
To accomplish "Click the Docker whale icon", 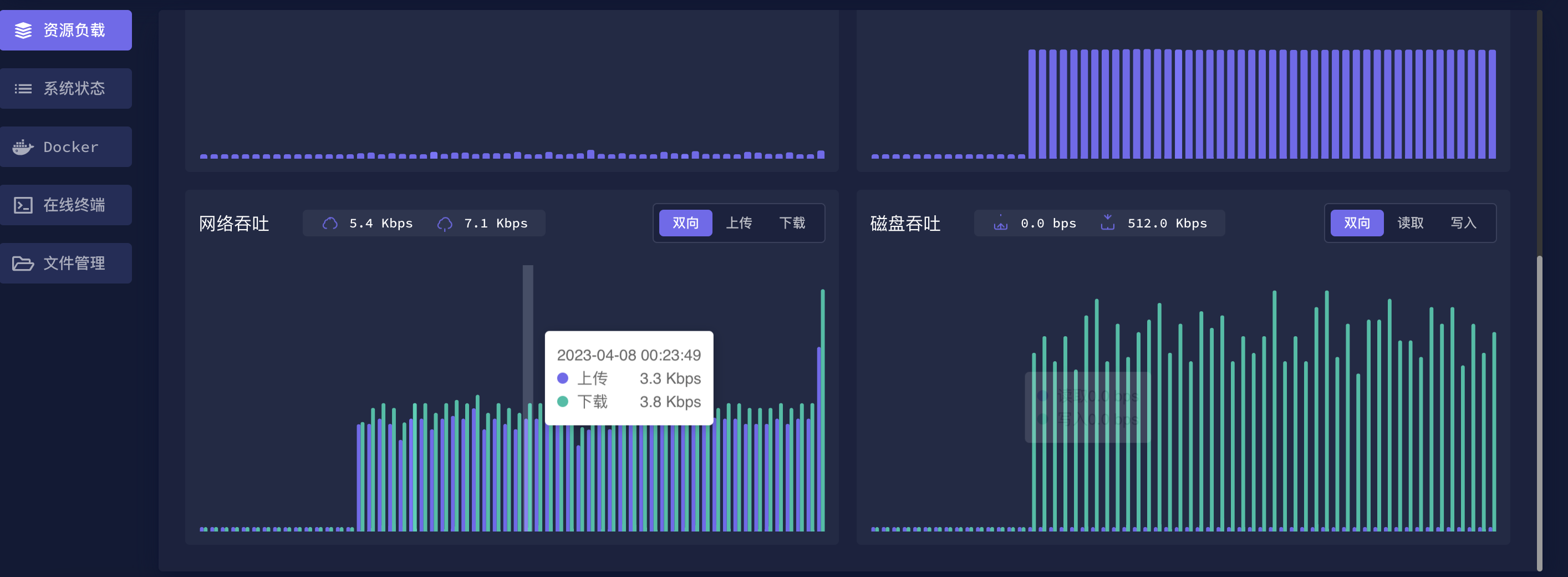I will [23, 147].
